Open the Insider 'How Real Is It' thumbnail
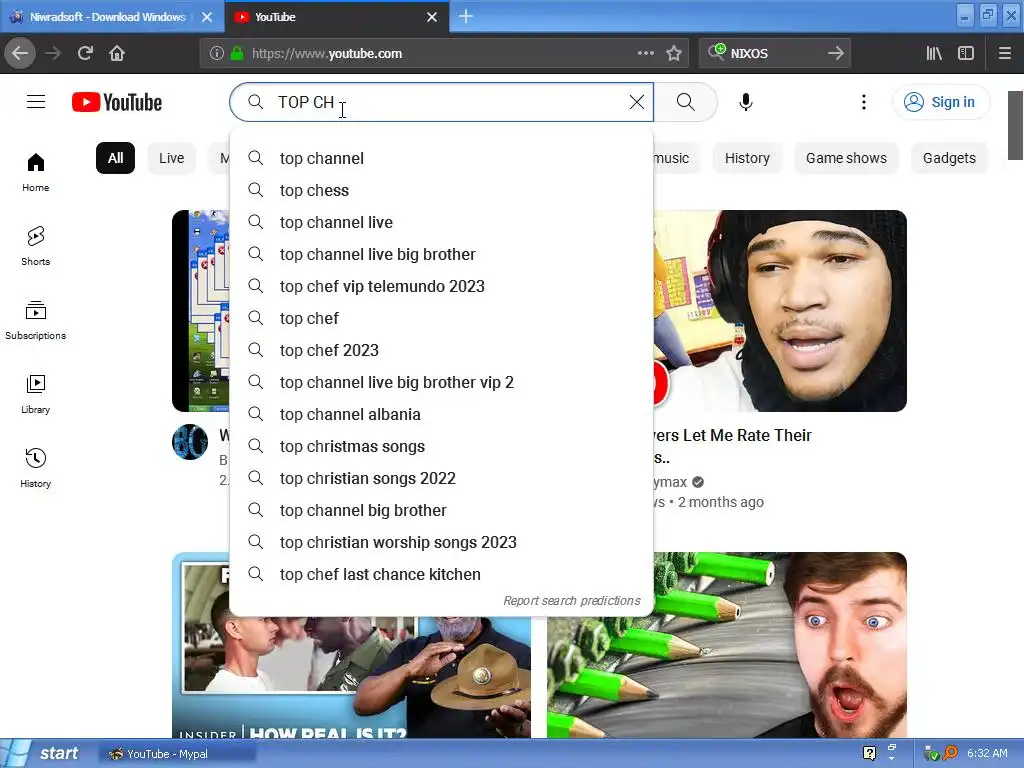Viewport: 1024px width, 768px height. click(351, 676)
